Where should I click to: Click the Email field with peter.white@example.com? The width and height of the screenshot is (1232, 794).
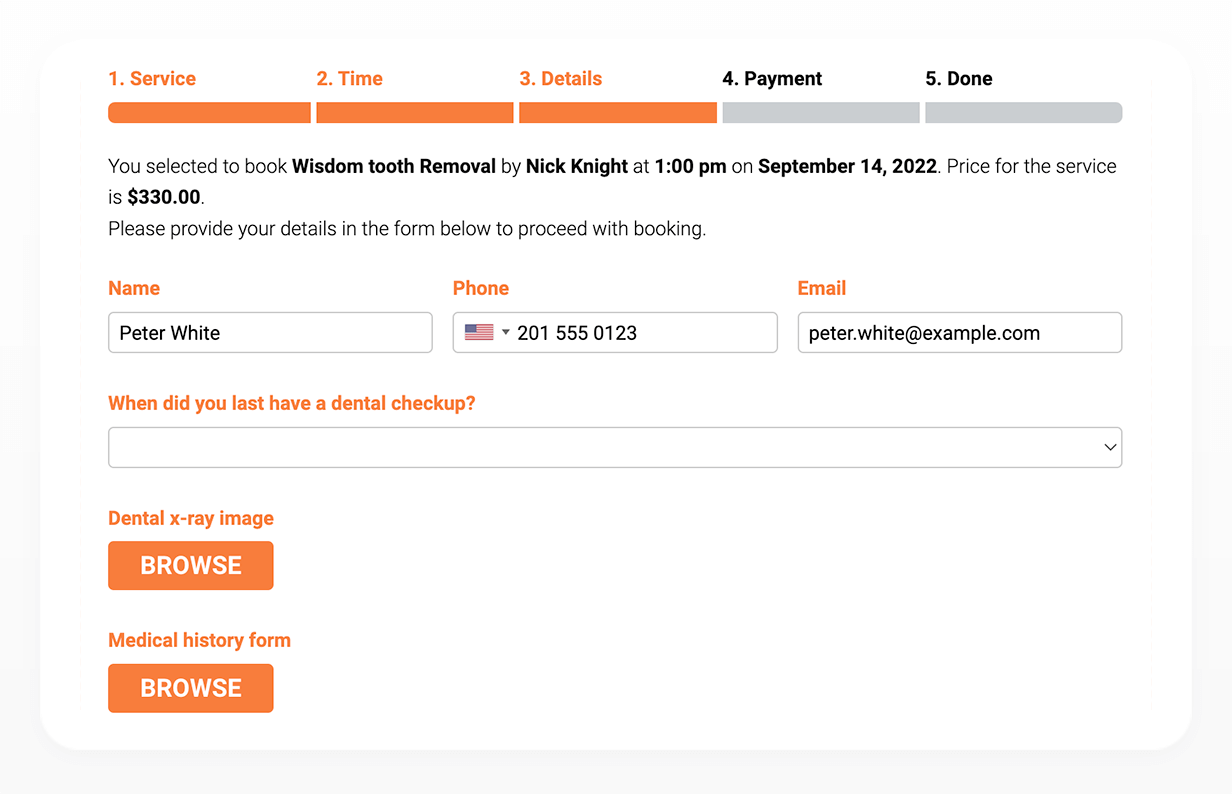click(960, 333)
